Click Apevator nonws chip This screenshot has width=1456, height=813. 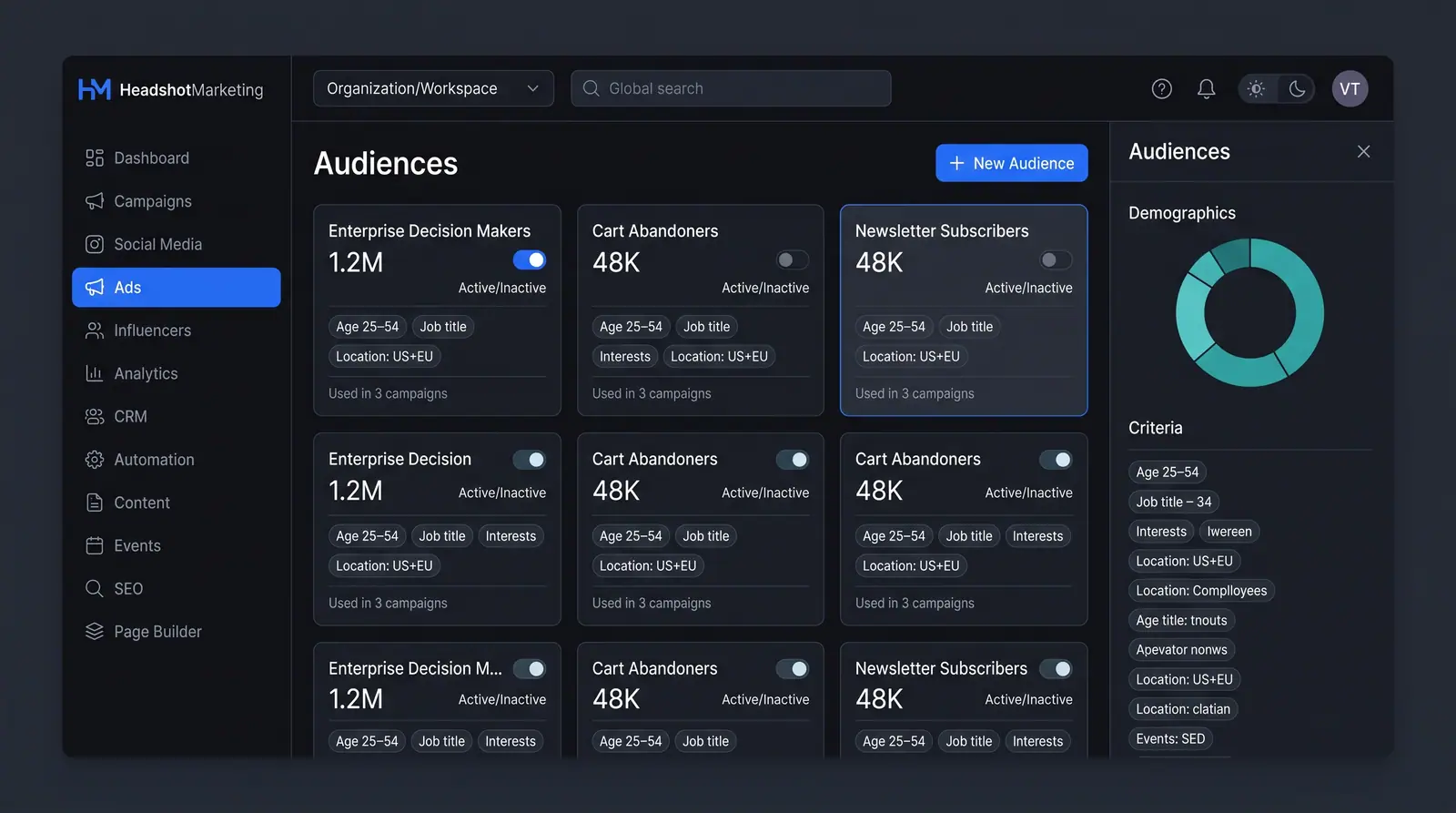(1181, 650)
